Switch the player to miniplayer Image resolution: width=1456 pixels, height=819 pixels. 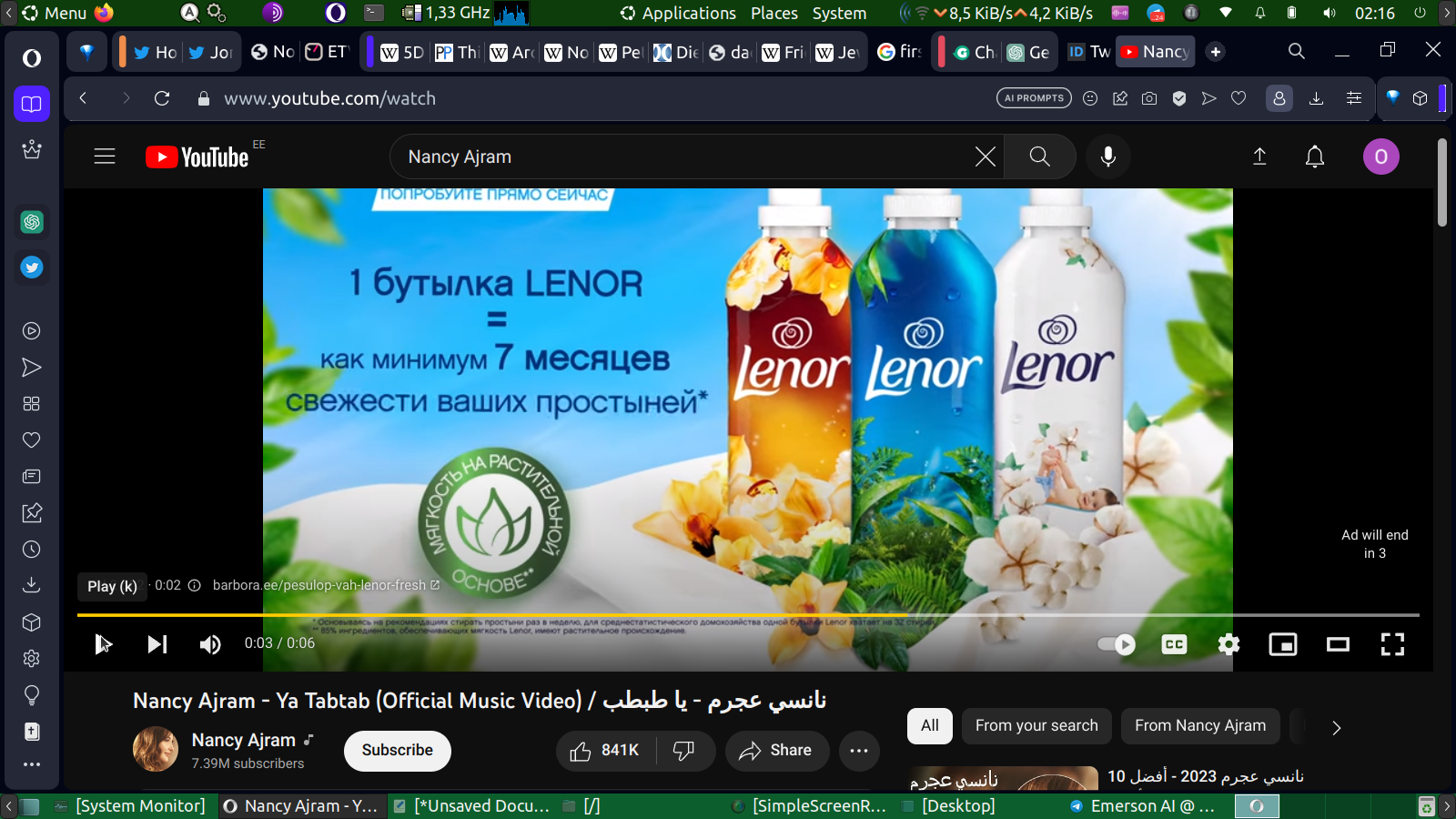click(1283, 644)
